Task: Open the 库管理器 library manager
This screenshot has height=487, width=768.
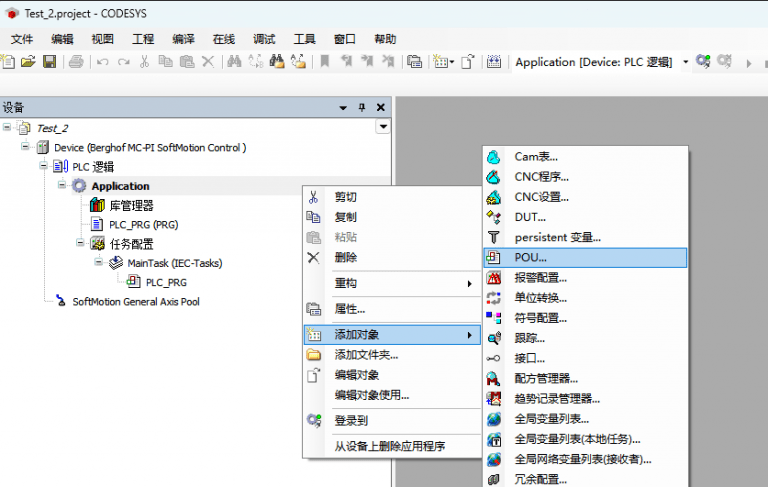Action: [131, 205]
